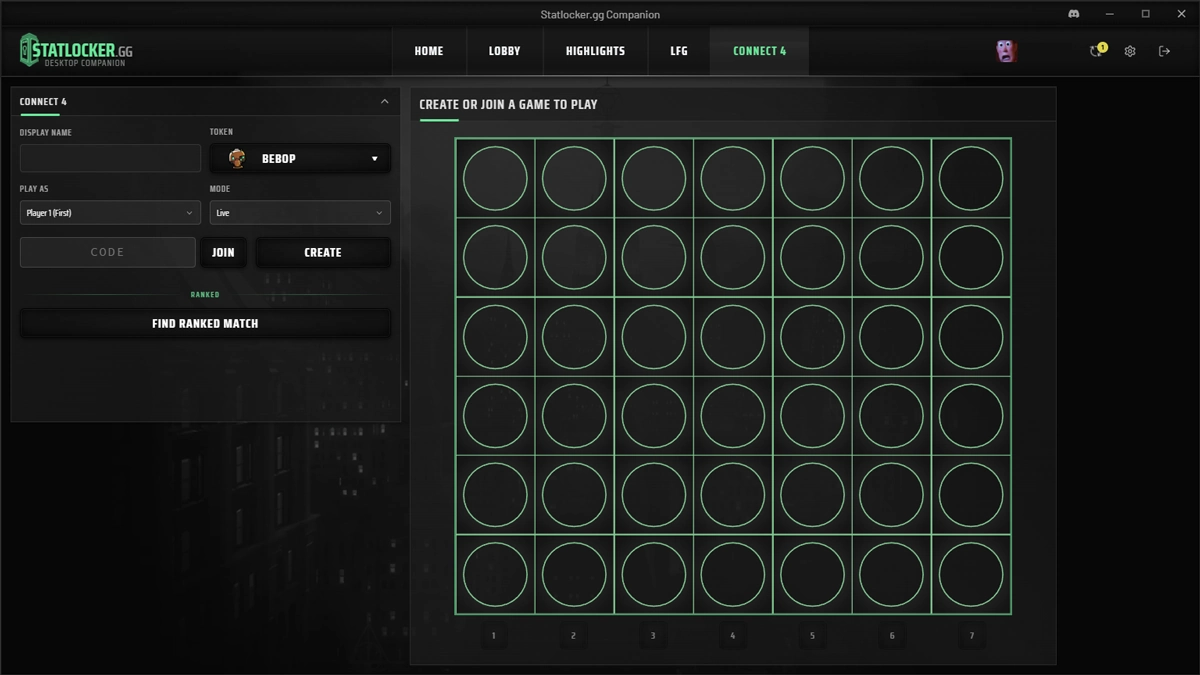Open the Play As dropdown
Image resolution: width=1200 pixels, height=675 pixels.
[x=110, y=213]
